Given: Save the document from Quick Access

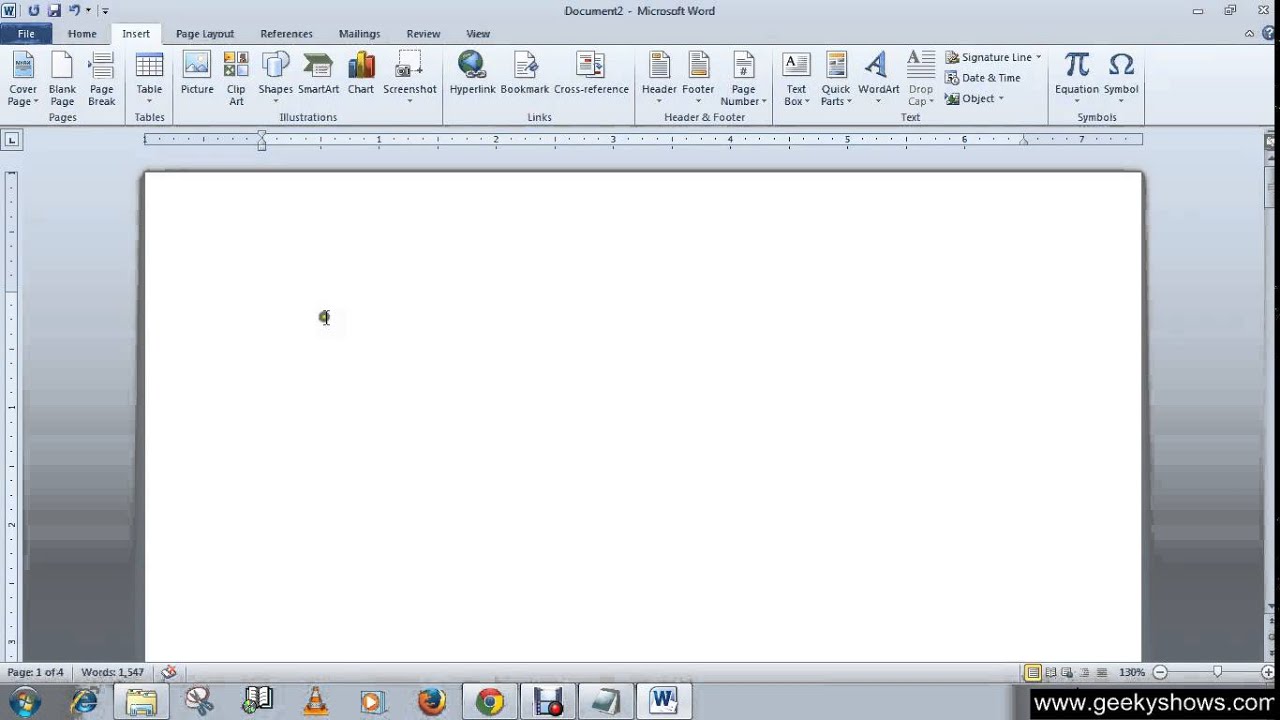Looking at the screenshot, I should point(54,10).
